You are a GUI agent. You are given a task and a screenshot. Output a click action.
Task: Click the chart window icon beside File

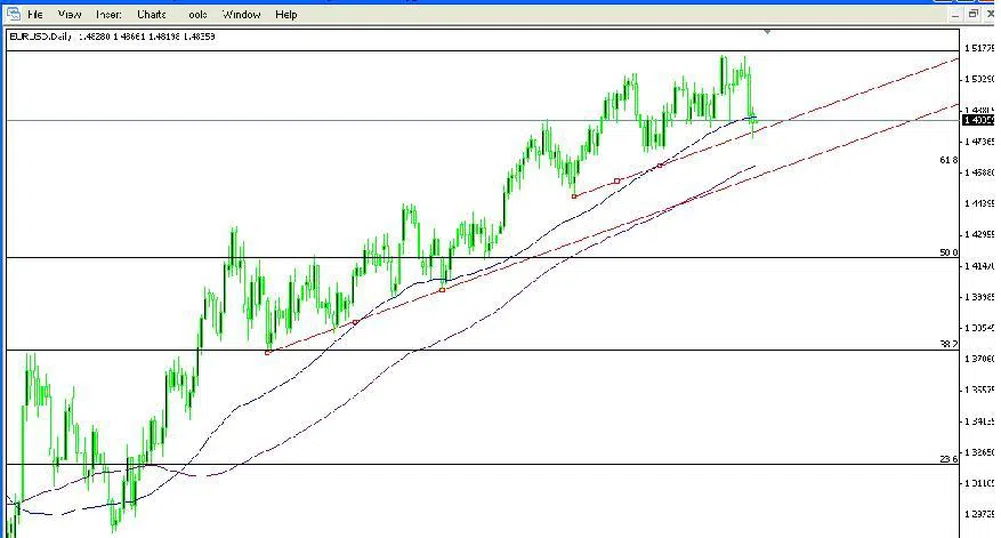(x=13, y=14)
